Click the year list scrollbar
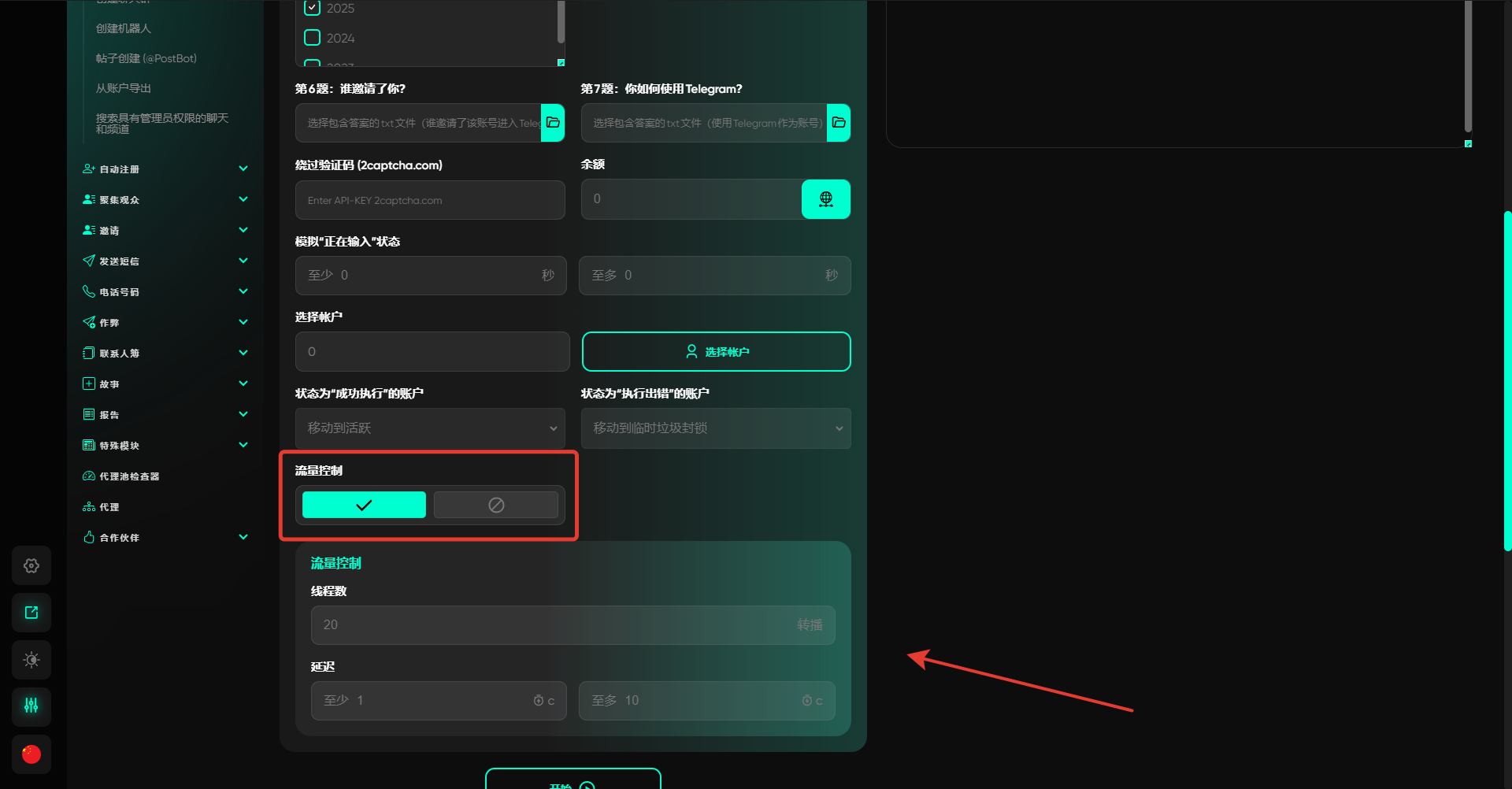 pyautogui.click(x=561, y=21)
